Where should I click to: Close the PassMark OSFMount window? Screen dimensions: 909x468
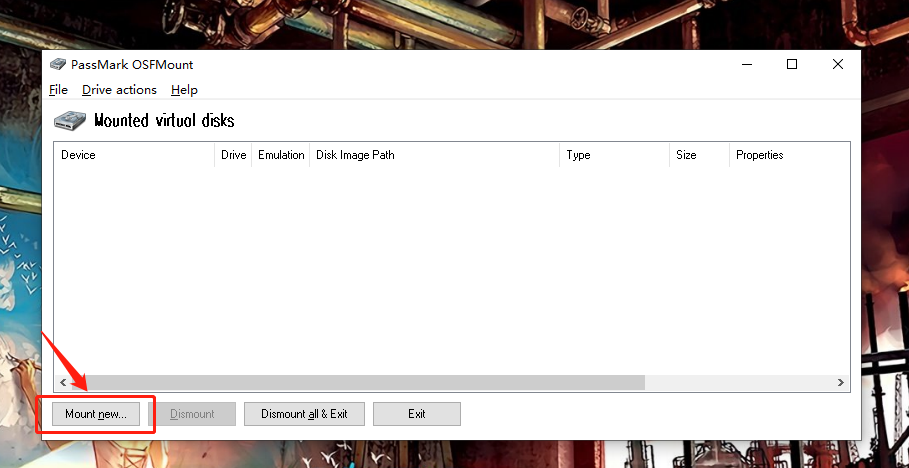click(838, 64)
